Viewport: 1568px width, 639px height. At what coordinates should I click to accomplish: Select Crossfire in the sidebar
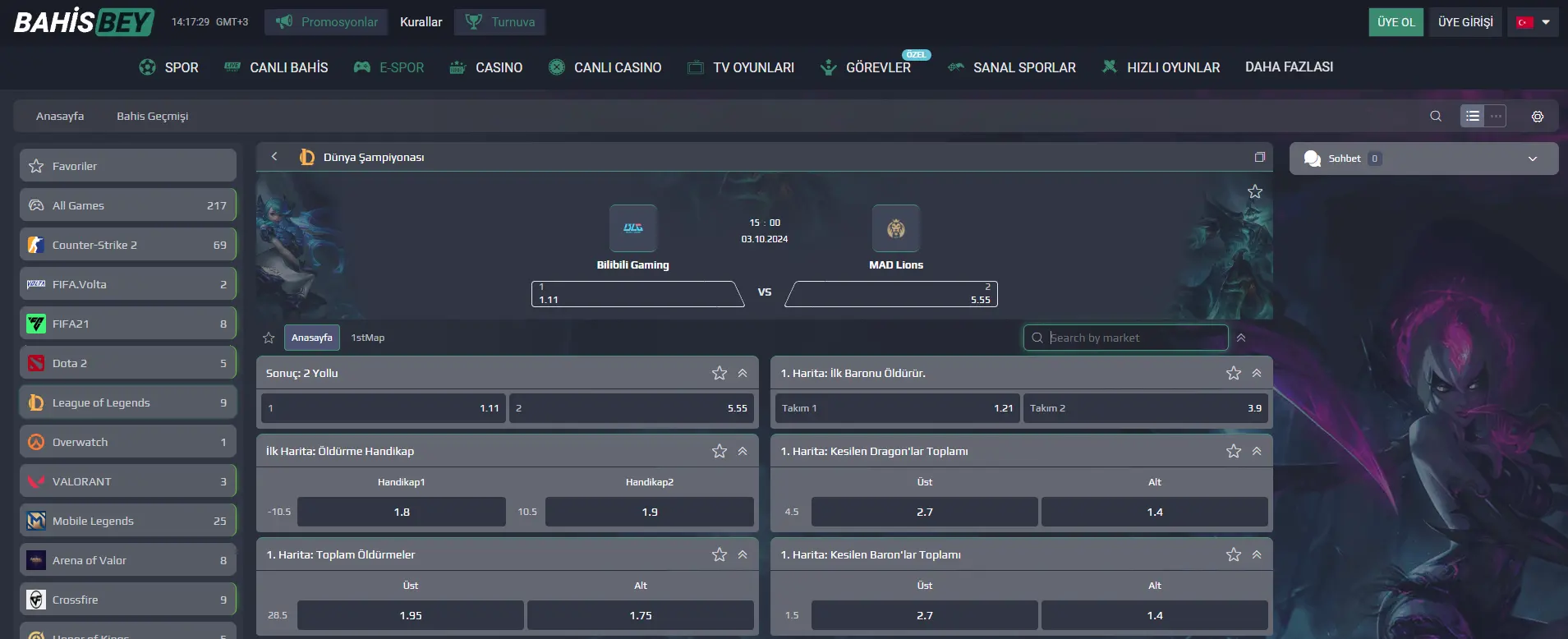[128, 599]
